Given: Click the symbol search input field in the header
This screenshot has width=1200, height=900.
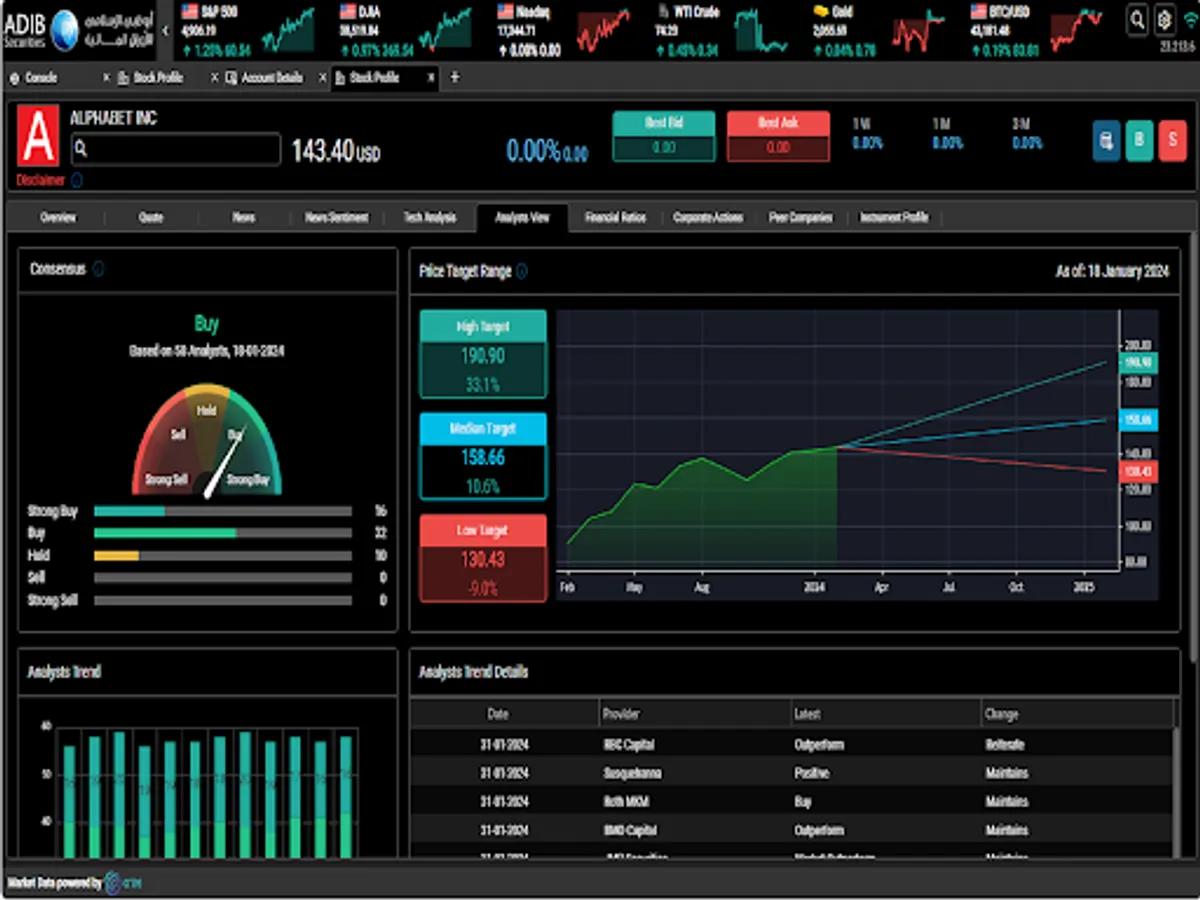Looking at the screenshot, I should point(175,149).
